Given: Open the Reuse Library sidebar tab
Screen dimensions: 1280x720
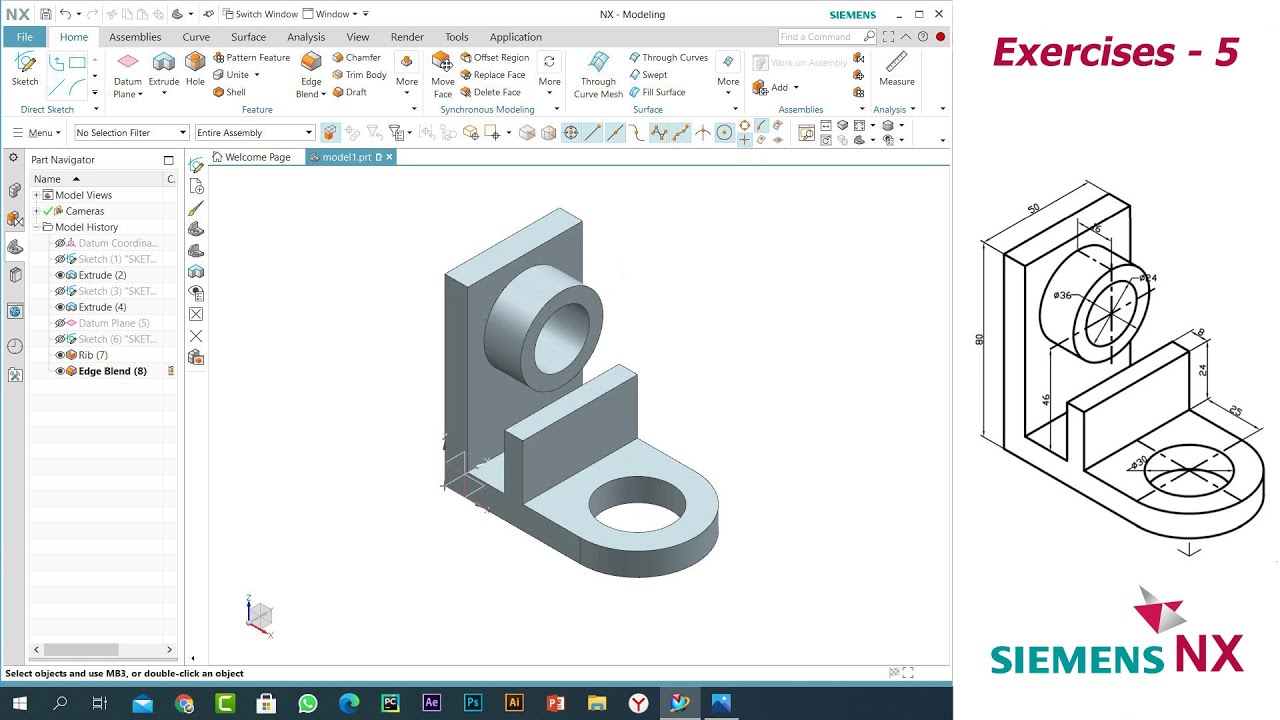Looking at the screenshot, I should pyautogui.click(x=15, y=275).
